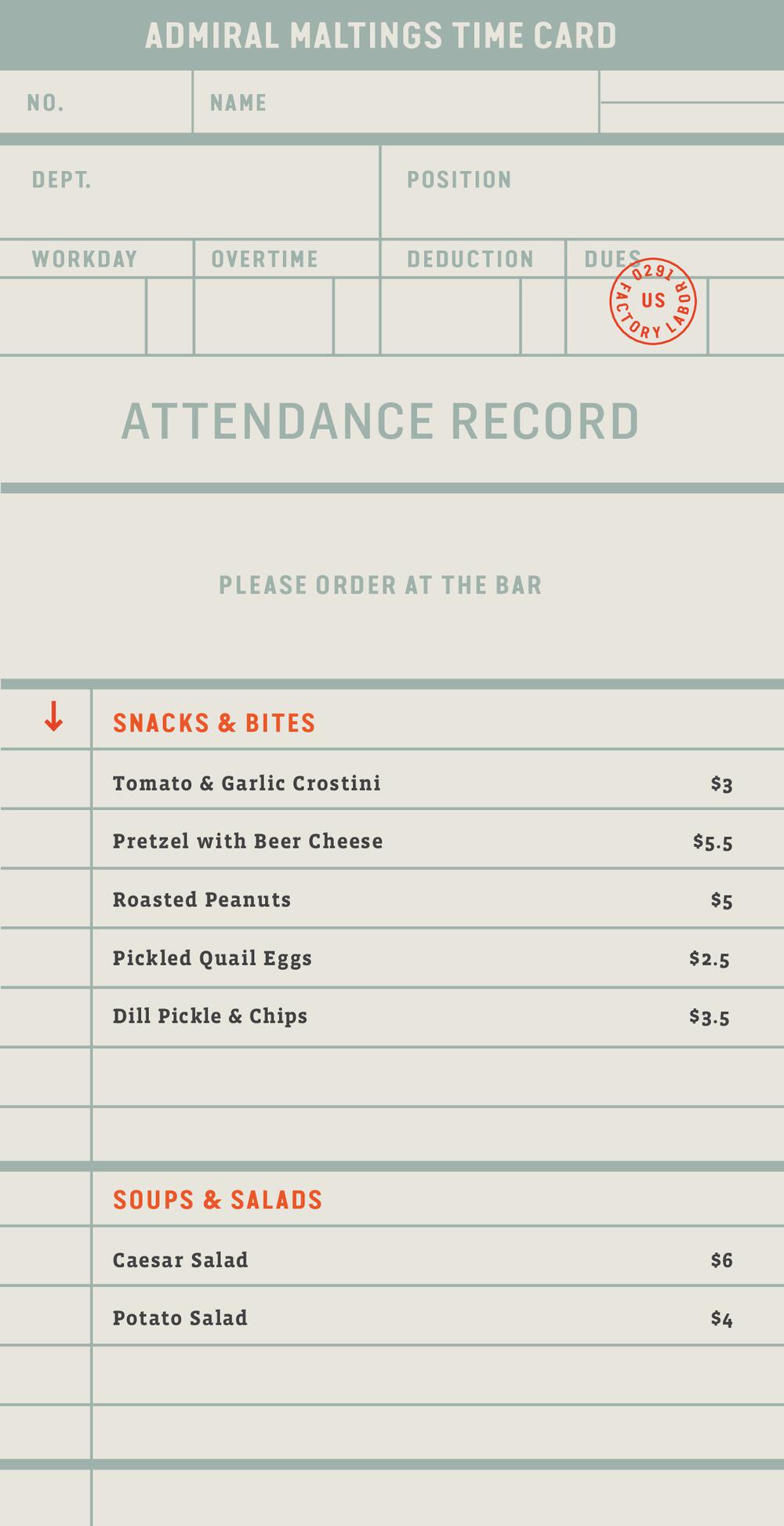Click the OVERTIME column header
The width and height of the screenshot is (784, 1526).
265,260
